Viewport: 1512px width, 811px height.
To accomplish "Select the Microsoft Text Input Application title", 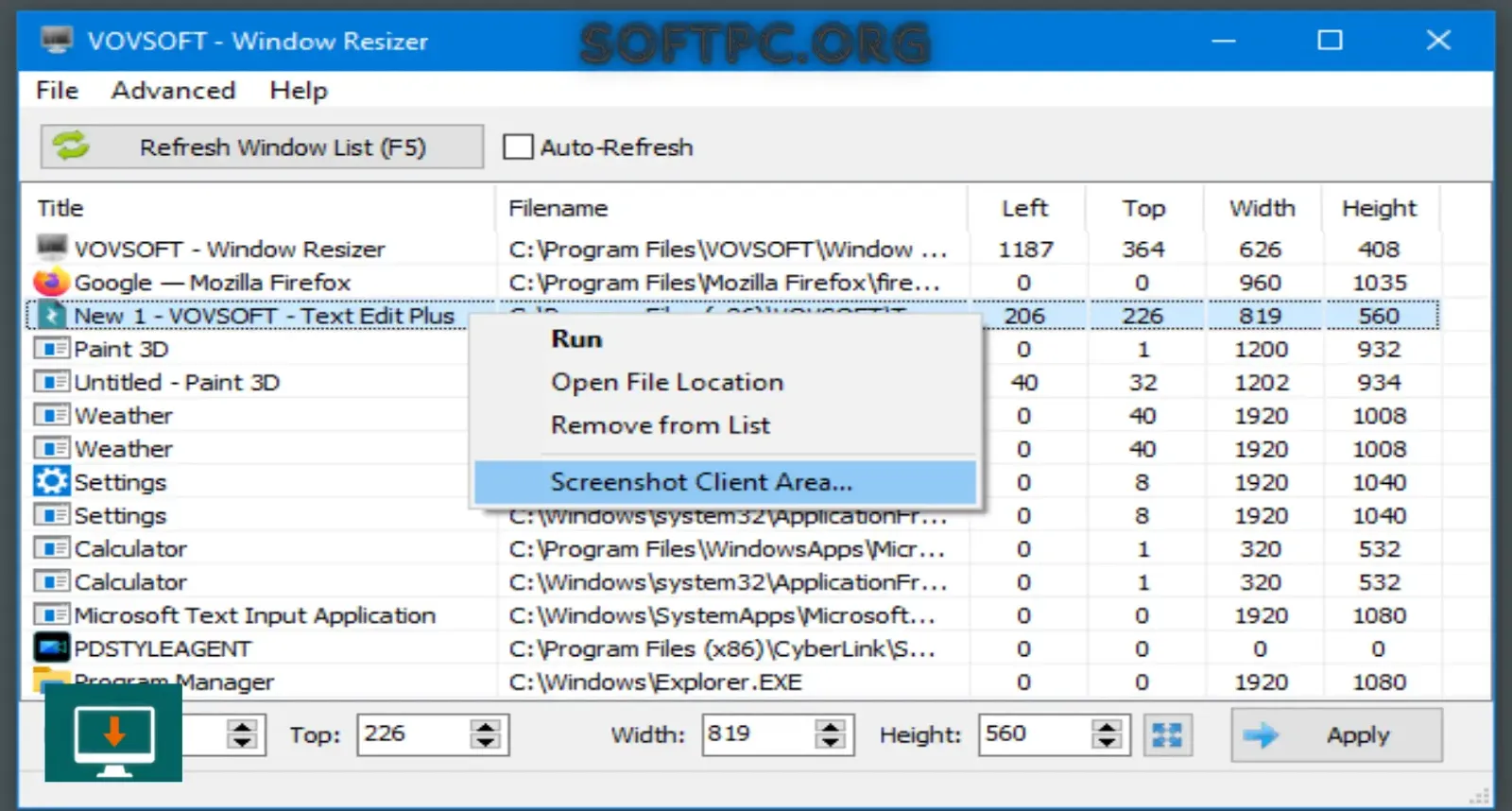I will (x=254, y=615).
